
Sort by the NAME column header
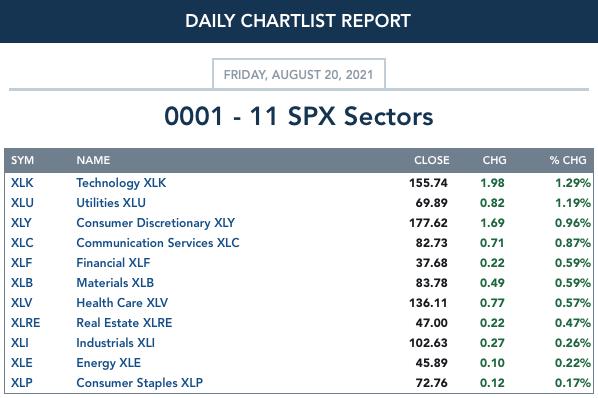point(93,160)
